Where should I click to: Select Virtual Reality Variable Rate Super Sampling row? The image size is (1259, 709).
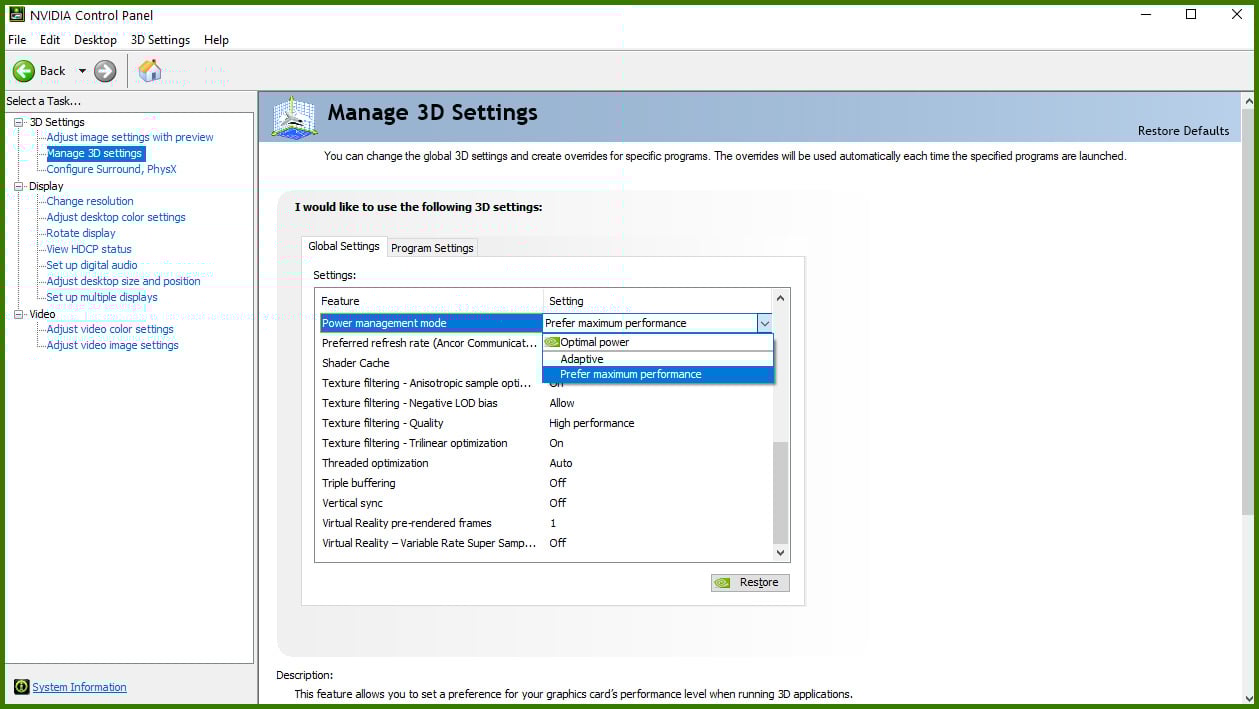click(x=545, y=543)
